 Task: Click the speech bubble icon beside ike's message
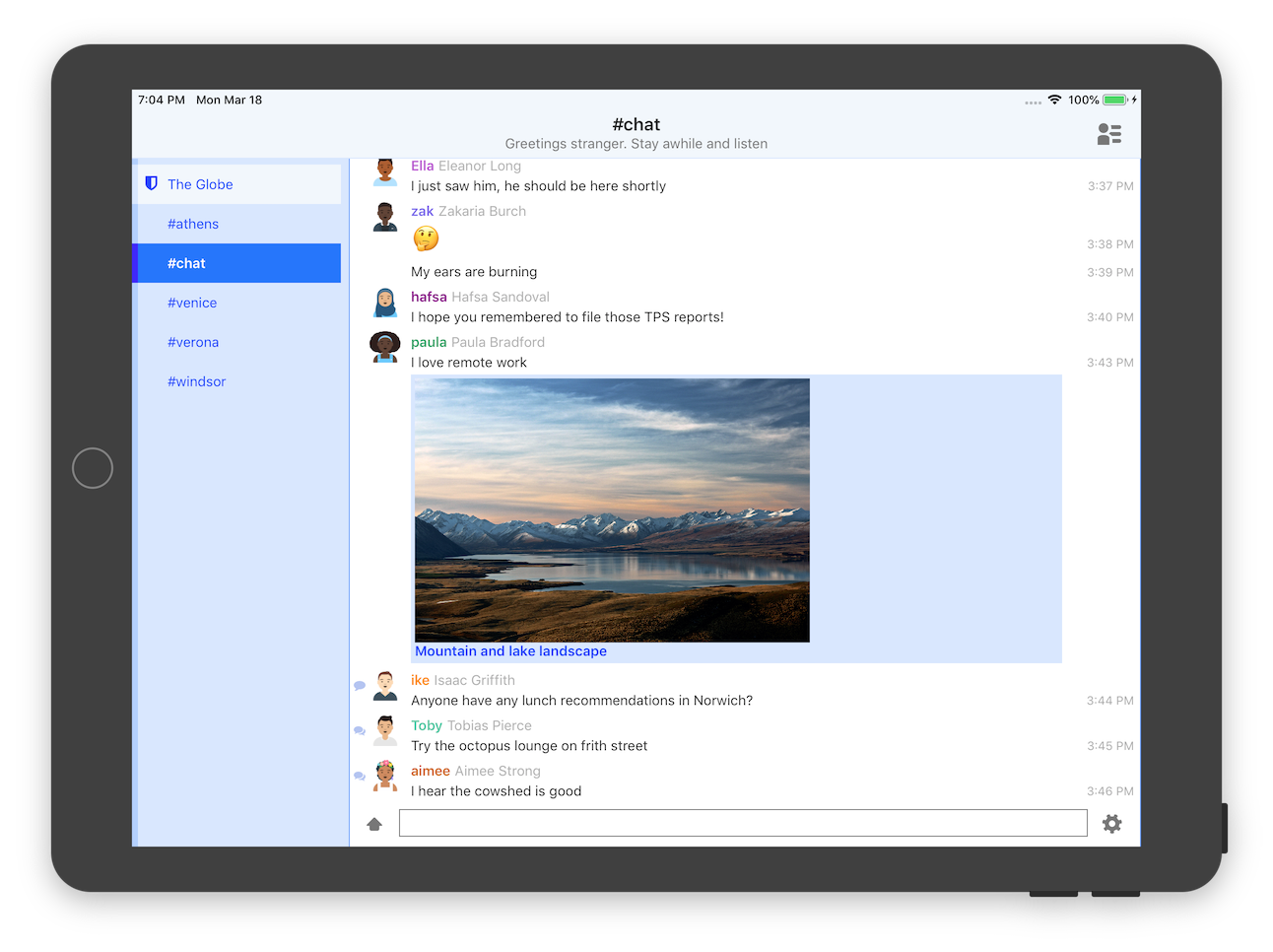click(x=360, y=685)
